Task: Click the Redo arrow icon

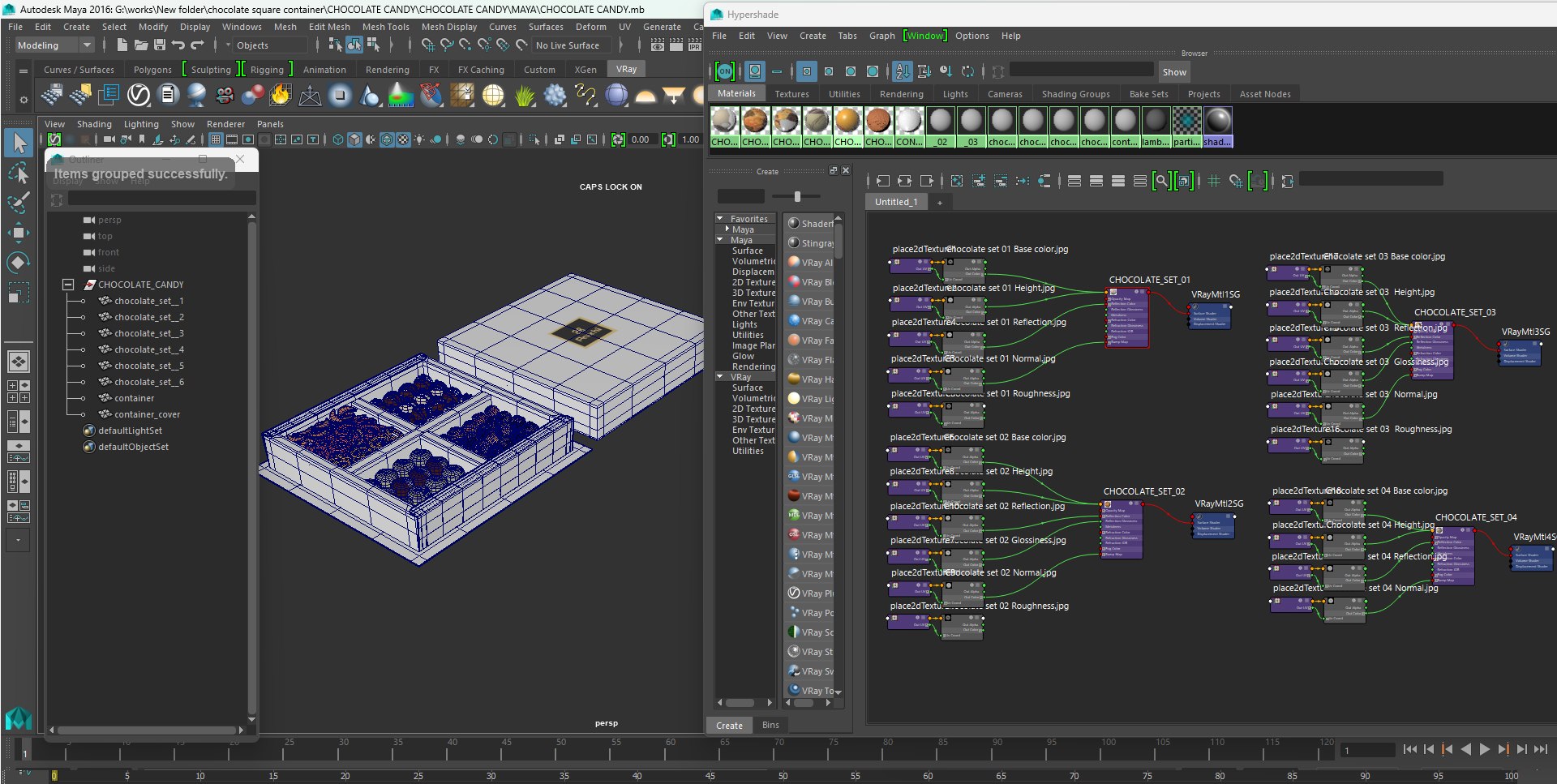Action: pyautogui.click(x=197, y=45)
